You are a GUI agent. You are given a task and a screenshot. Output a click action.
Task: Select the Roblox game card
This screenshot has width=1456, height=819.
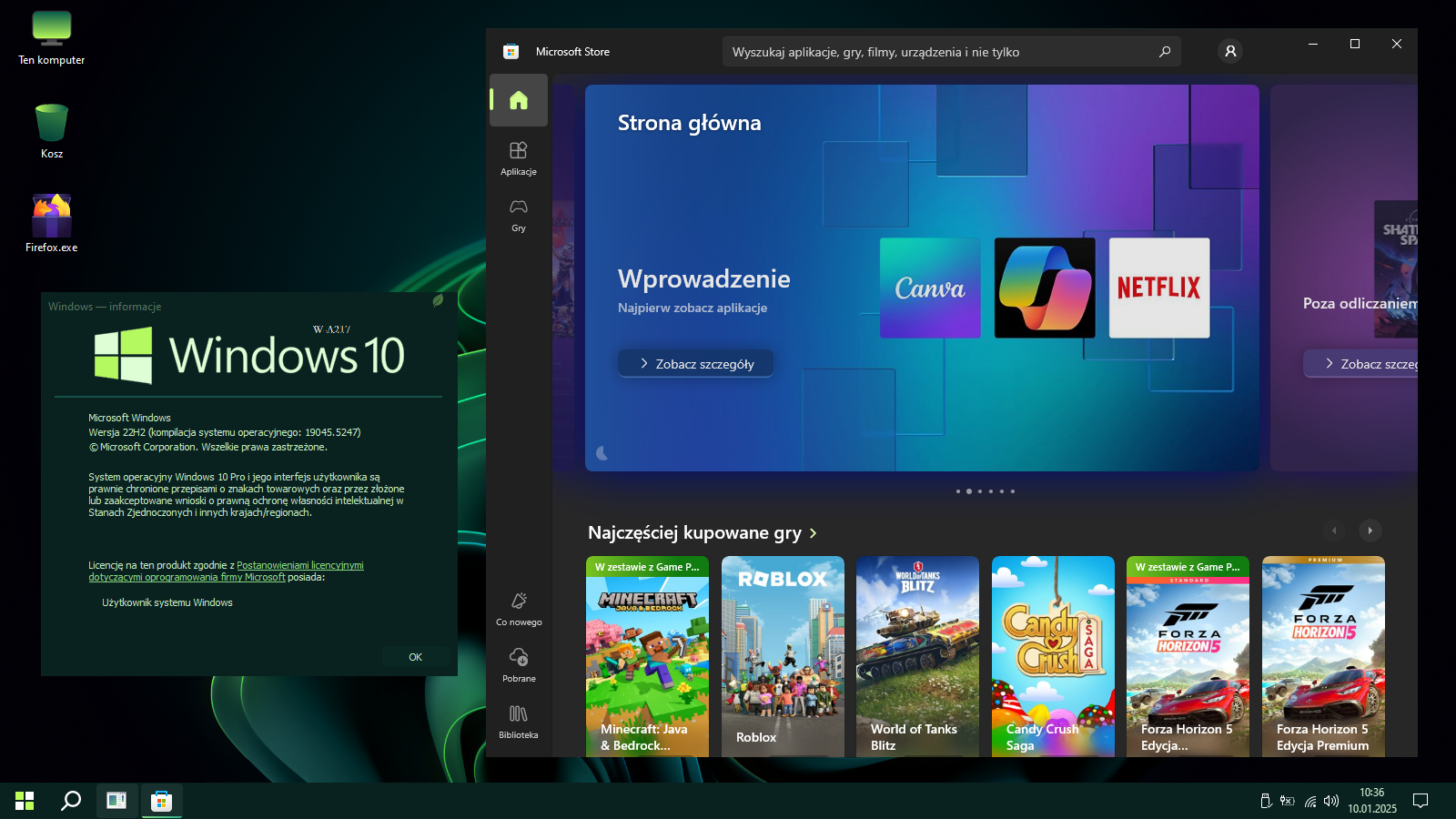tap(783, 655)
